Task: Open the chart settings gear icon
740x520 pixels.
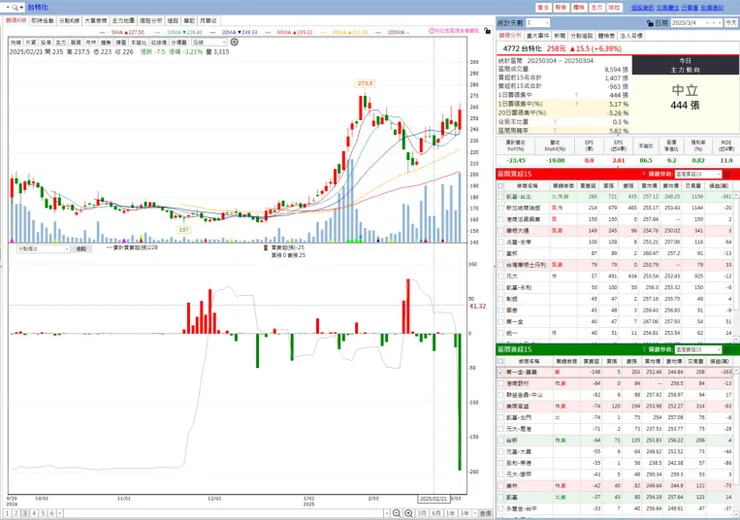Action: coord(234,42)
